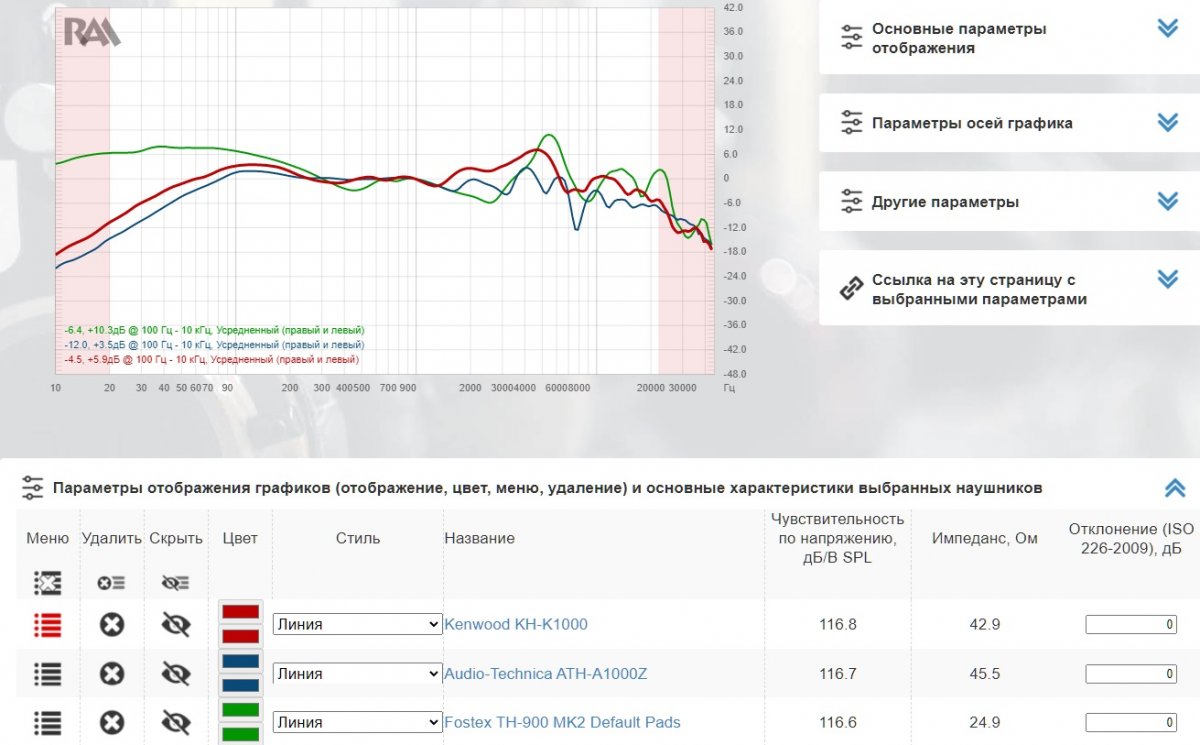Hide the Audio-Technica ATH-A1000Z curve
Image resolution: width=1200 pixels, height=745 pixels.
(x=176, y=674)
